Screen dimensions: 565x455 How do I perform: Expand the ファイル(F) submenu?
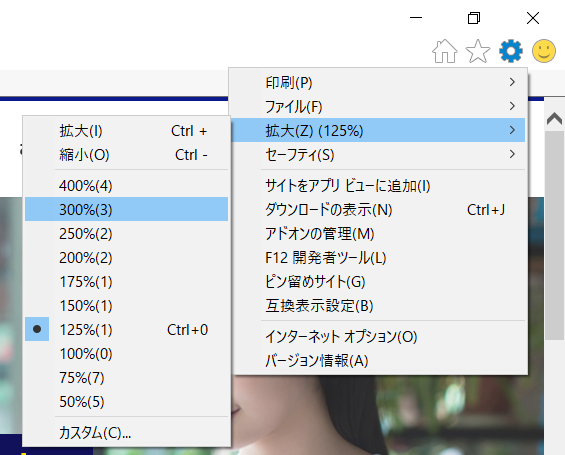pyautogui.click(x=378, y=106)
